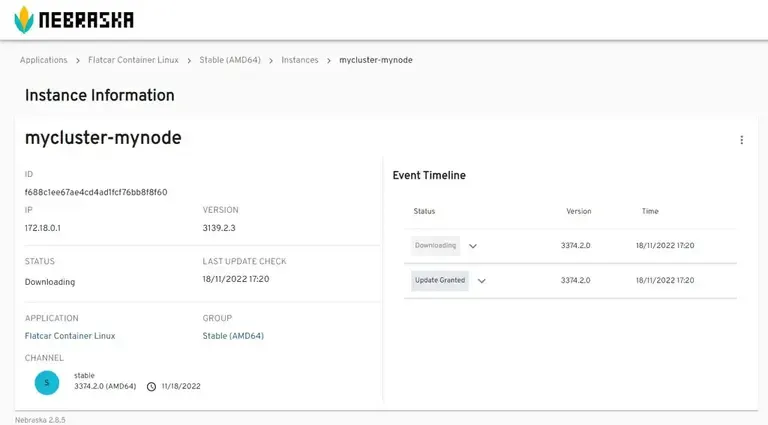The height and width of the screenshot is (425, 768).
Task: Expand the Update Granted event details
Action: (x=481, y=281)
